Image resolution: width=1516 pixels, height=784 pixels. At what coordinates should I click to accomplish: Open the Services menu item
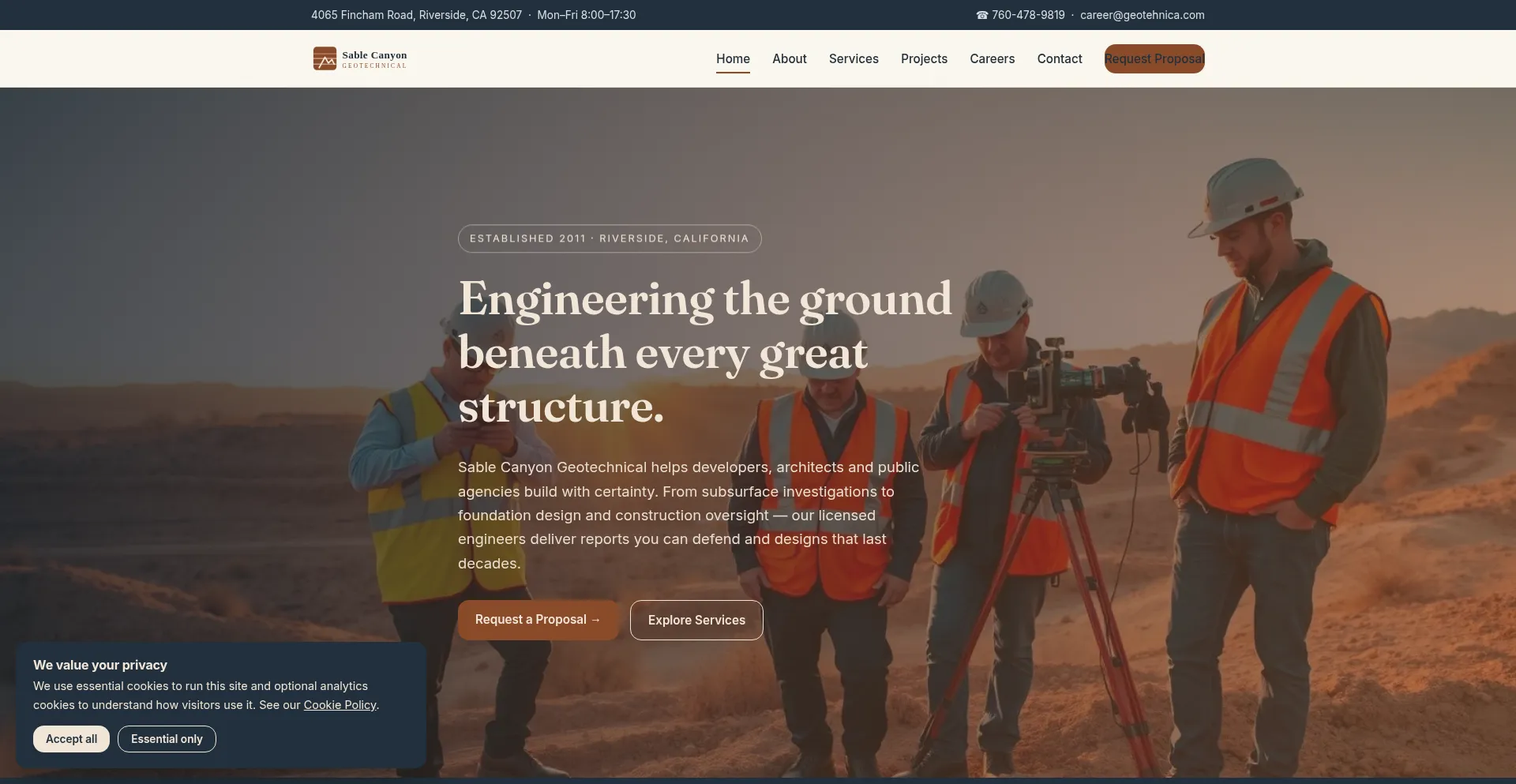(854, 59)
